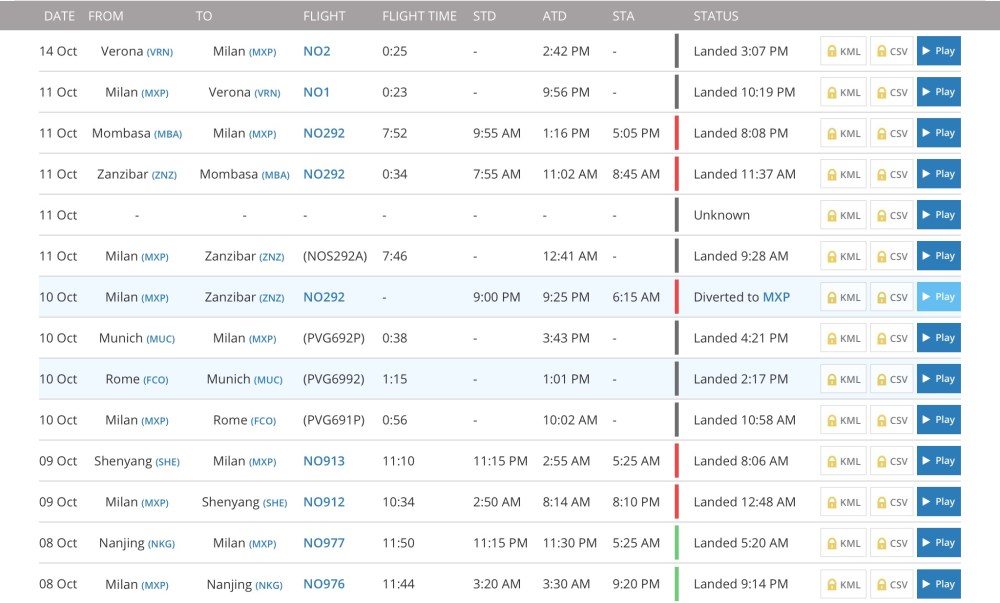This screenshot has width=1000, height=603.
Task: Play the NO976 Milan to Nanjing flight
Action: (x=938, y=584)
